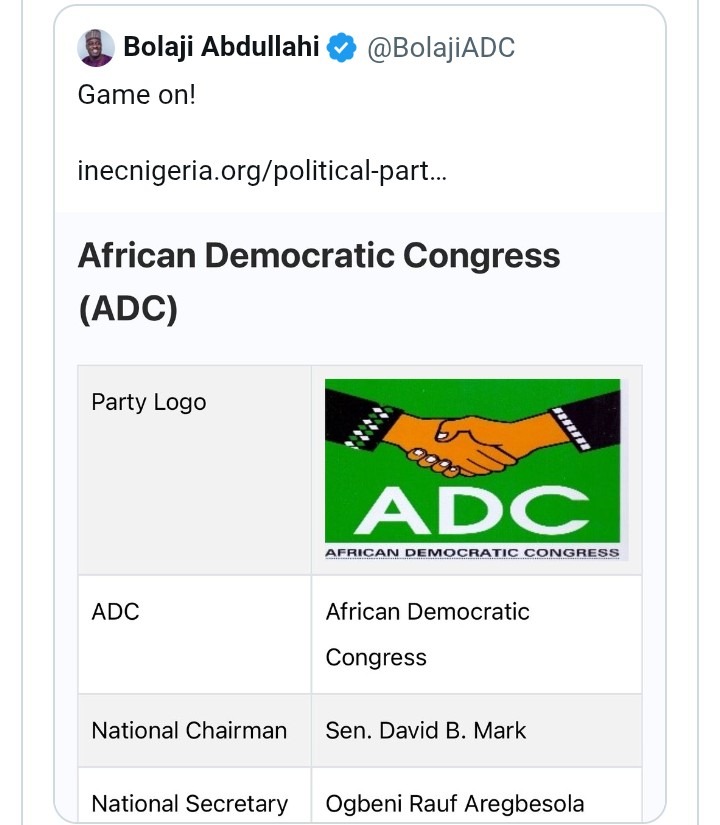Click the handshake graphic in the ADC logo
Screen dimensions: 720x825
tap(470, 442)
